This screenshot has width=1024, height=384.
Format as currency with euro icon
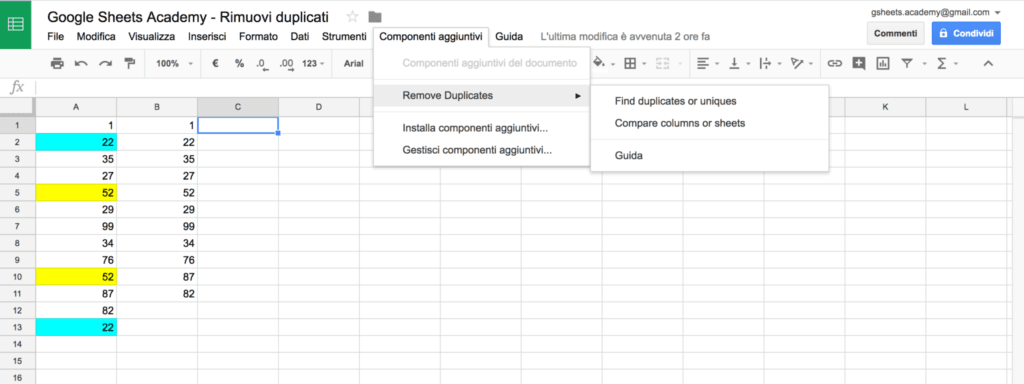point(216,63)
